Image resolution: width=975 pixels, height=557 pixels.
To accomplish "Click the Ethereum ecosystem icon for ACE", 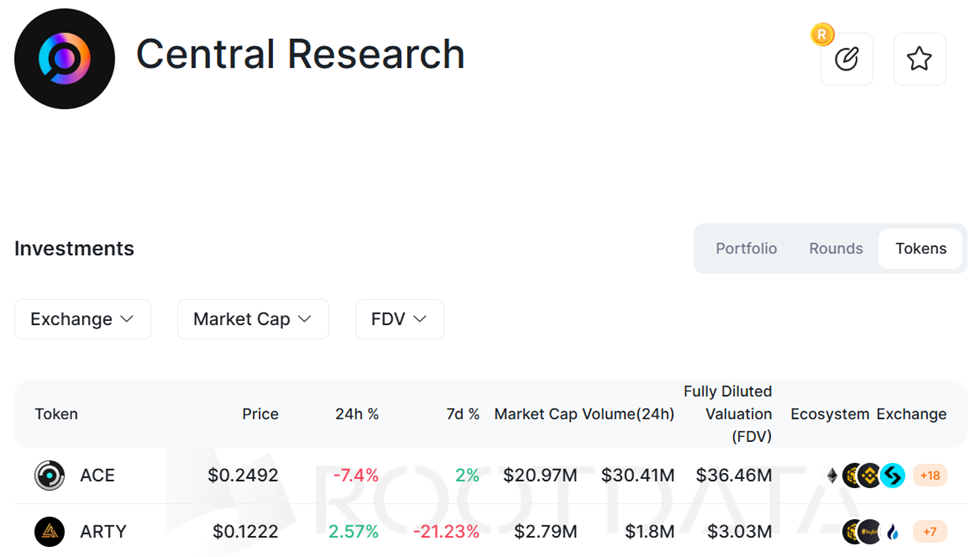I will [832, 475].
